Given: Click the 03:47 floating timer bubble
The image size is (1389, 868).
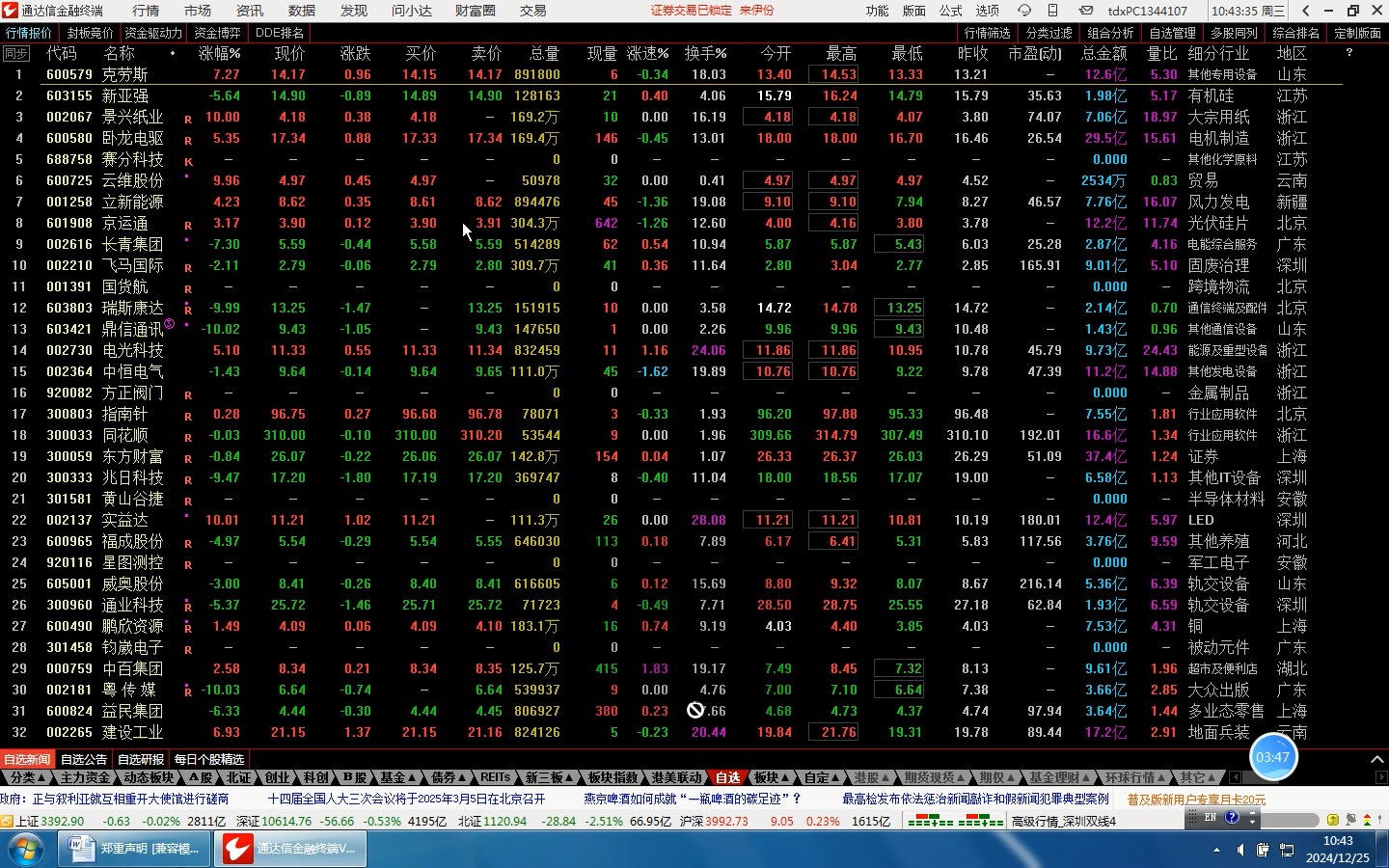Looking at the screenshot, I should (x=1272, y=757).
